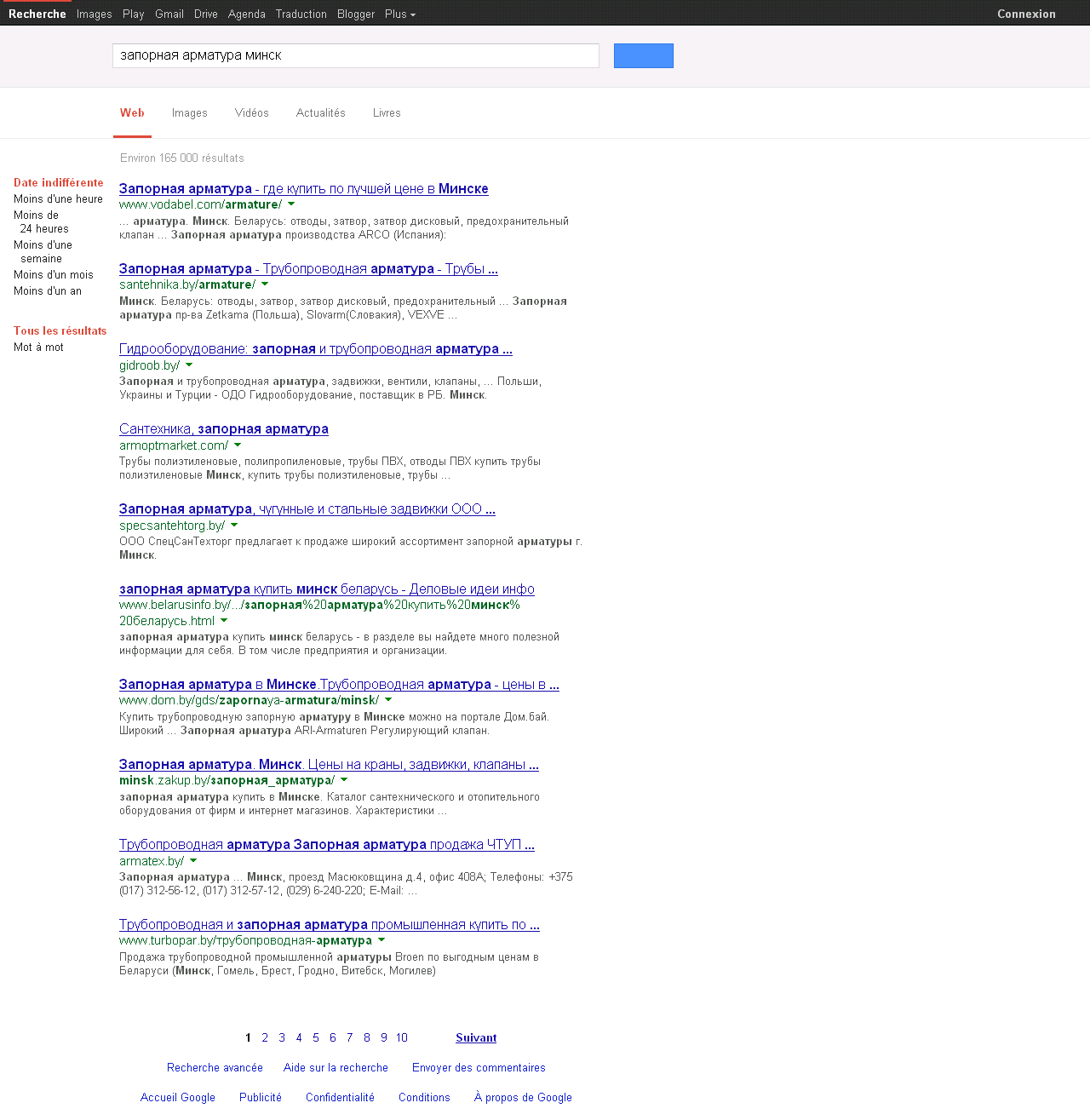Click the blue search button
1090x1120 pixels.
click(x=644, y=55)
